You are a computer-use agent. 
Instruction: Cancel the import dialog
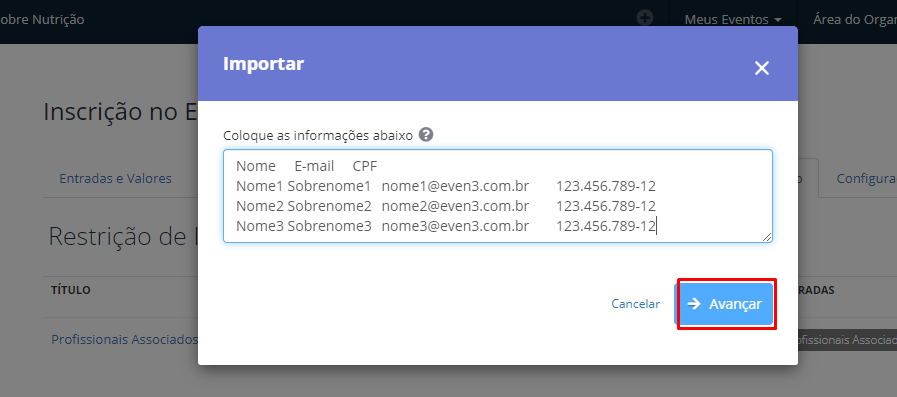[636, 304]
